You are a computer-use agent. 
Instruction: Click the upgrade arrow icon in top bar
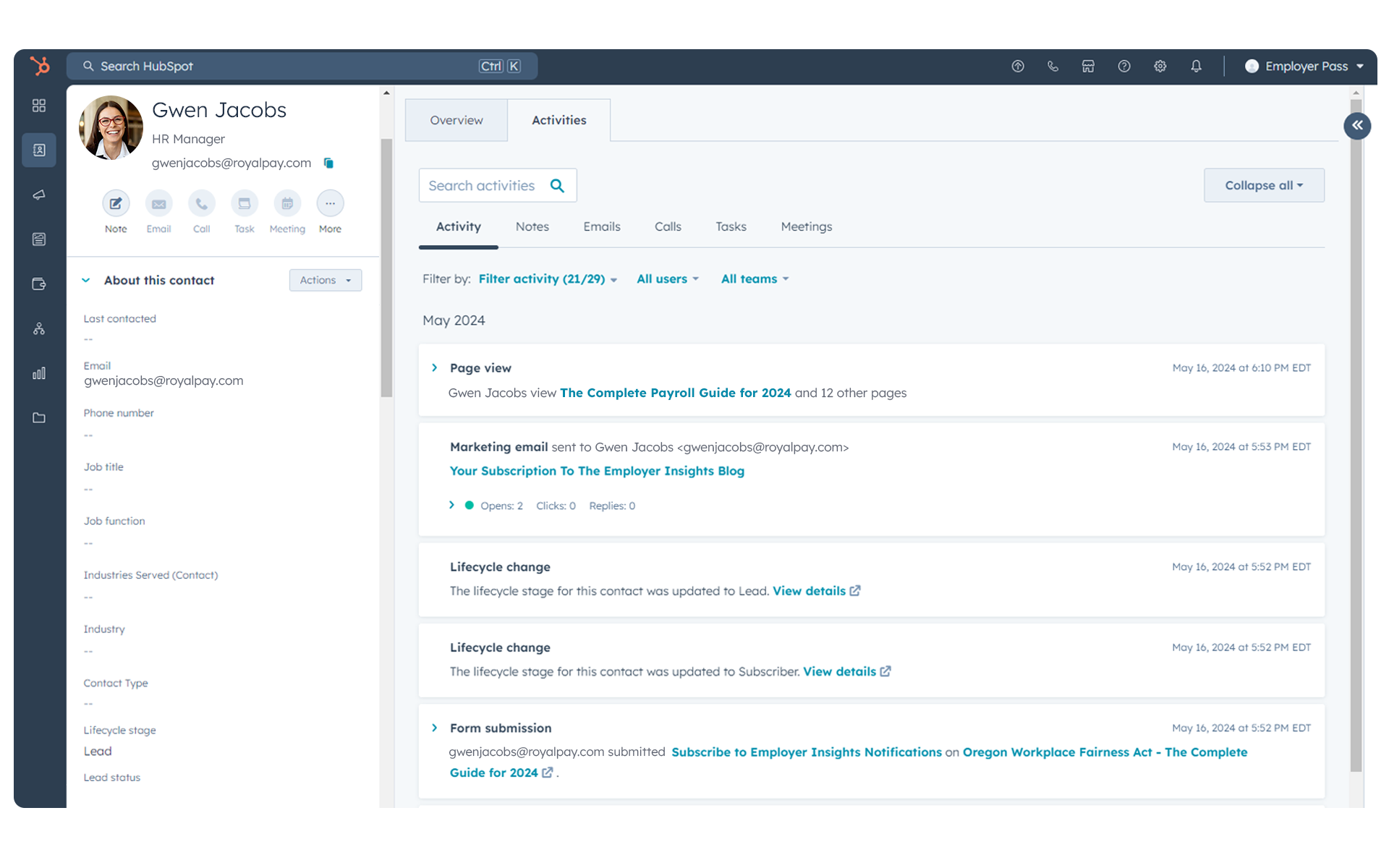[1018, 66]
